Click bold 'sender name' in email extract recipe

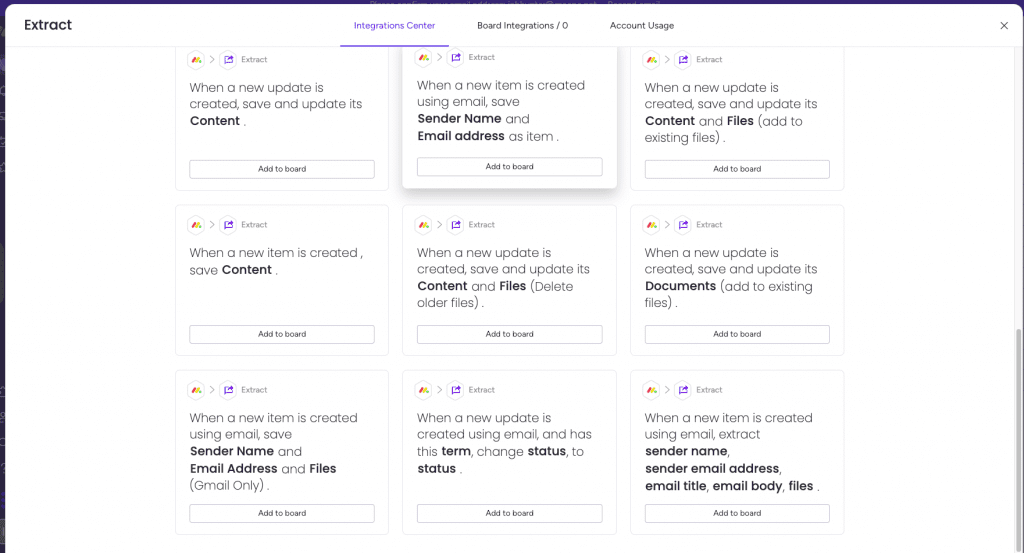(686, 451)
